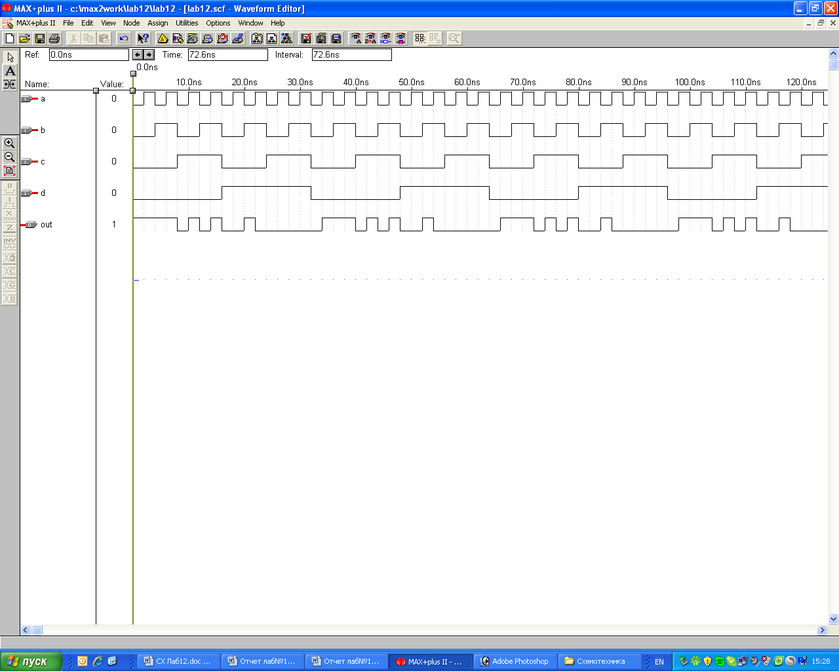Click the horizontal scrollbar right arrow
The height and width of the screenshot is (671, 839).
pos(822,630)
